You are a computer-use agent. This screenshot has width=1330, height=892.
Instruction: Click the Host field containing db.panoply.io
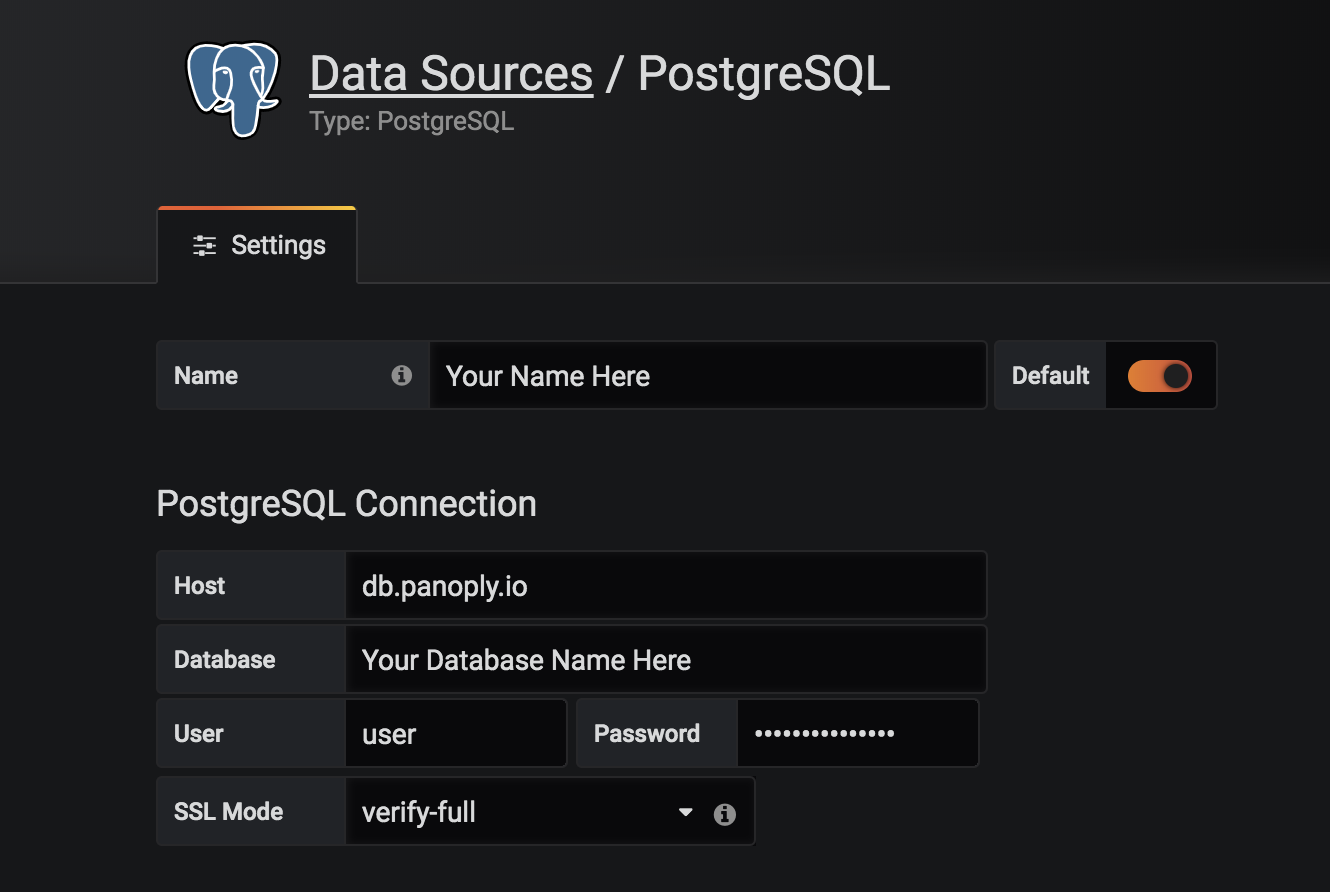665,586
